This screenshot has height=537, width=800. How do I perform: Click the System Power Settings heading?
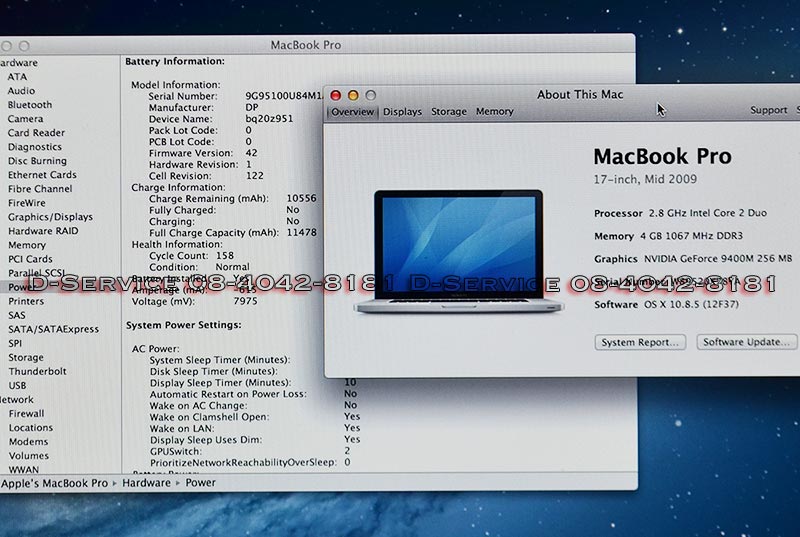[184, 325]
